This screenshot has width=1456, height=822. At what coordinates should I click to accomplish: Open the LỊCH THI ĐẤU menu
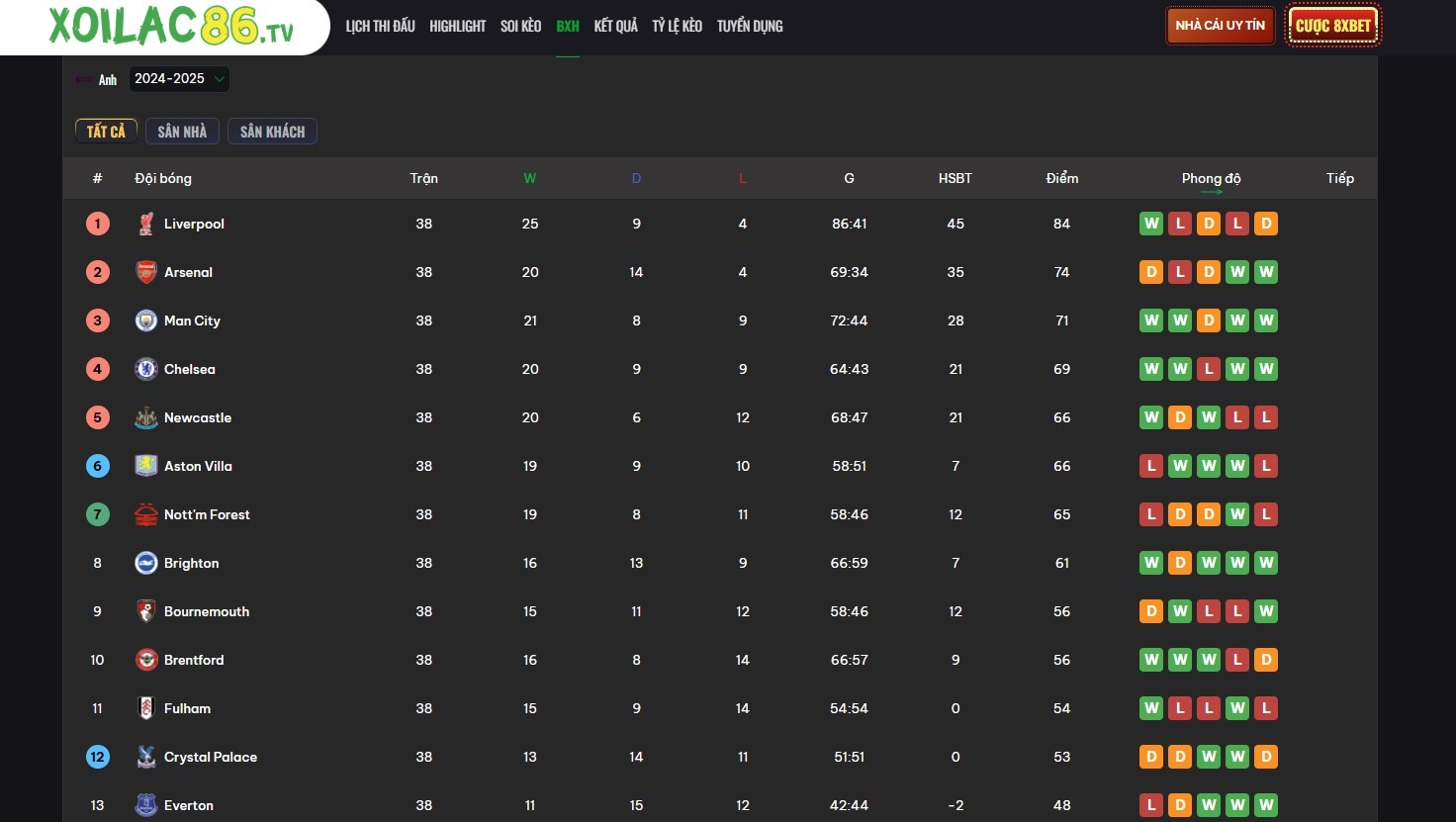381,26
